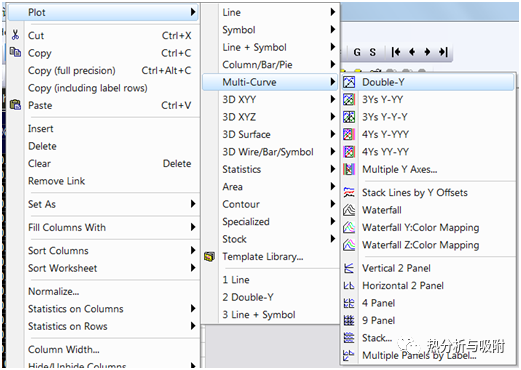Open the Area plot submenu
521x370 pixels.
[270, 187]
